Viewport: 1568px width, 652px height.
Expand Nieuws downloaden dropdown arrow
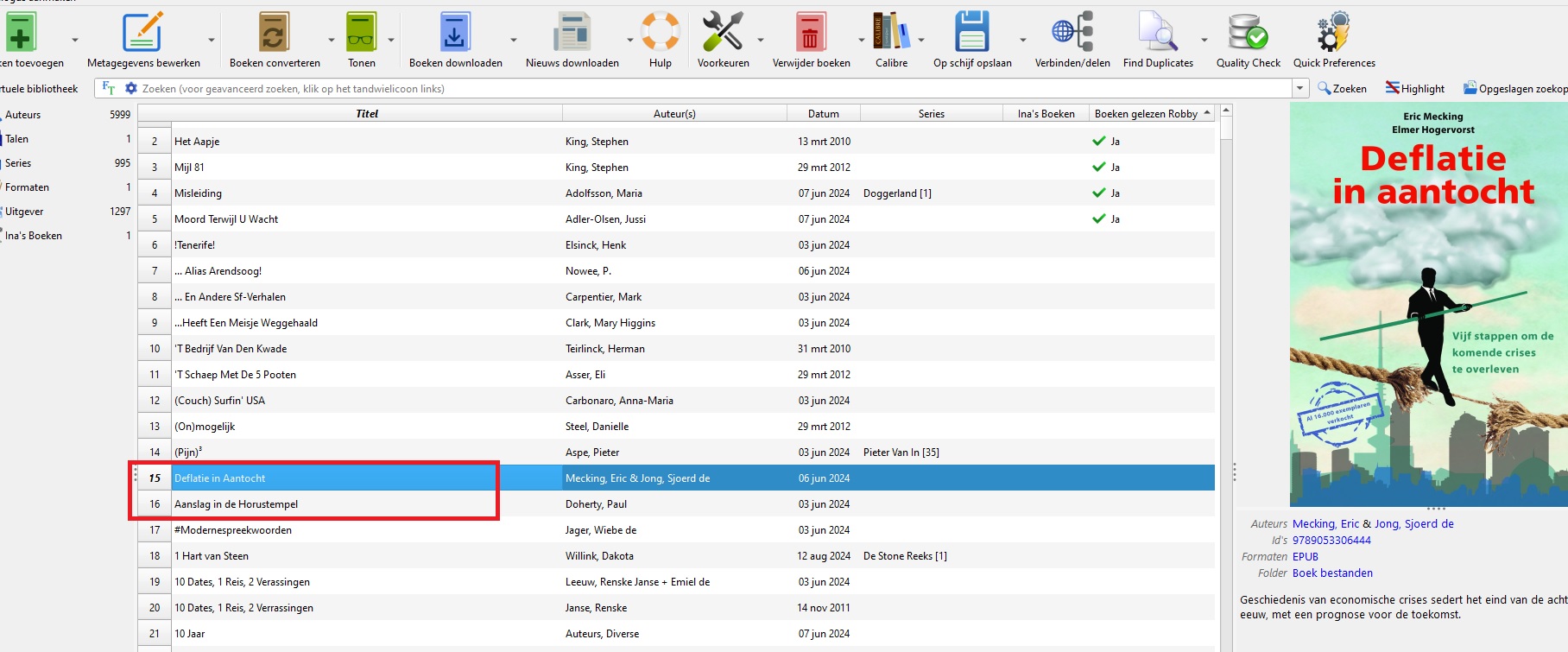[x=630, y=40]
